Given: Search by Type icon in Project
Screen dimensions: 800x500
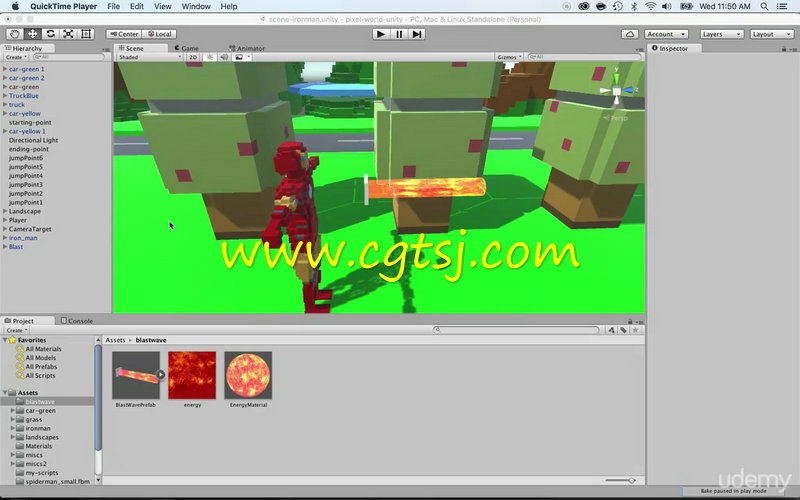Looking at the screenshot, I should [x=611, y=330].
